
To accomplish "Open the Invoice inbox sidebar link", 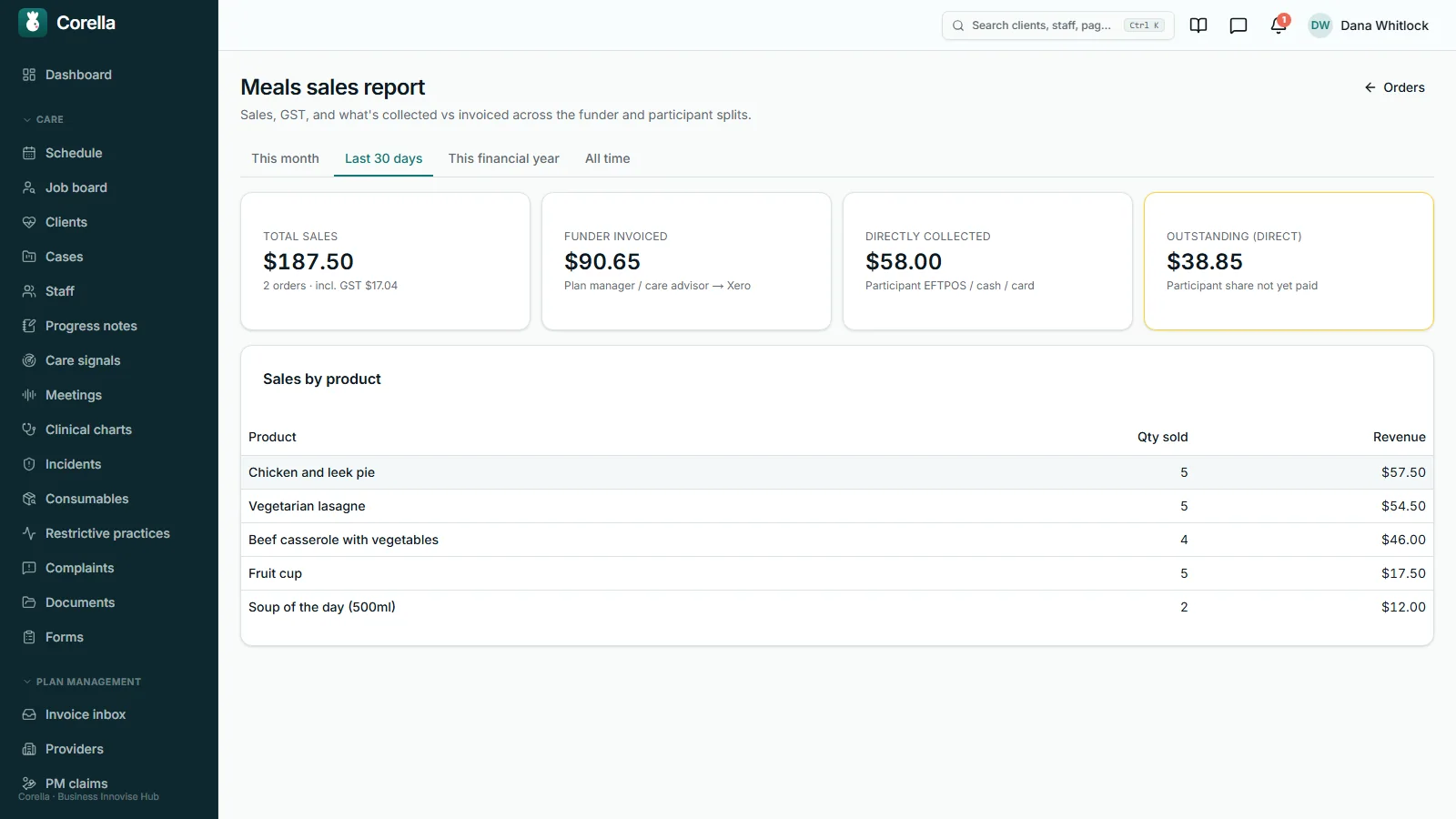I will point(109,714).
